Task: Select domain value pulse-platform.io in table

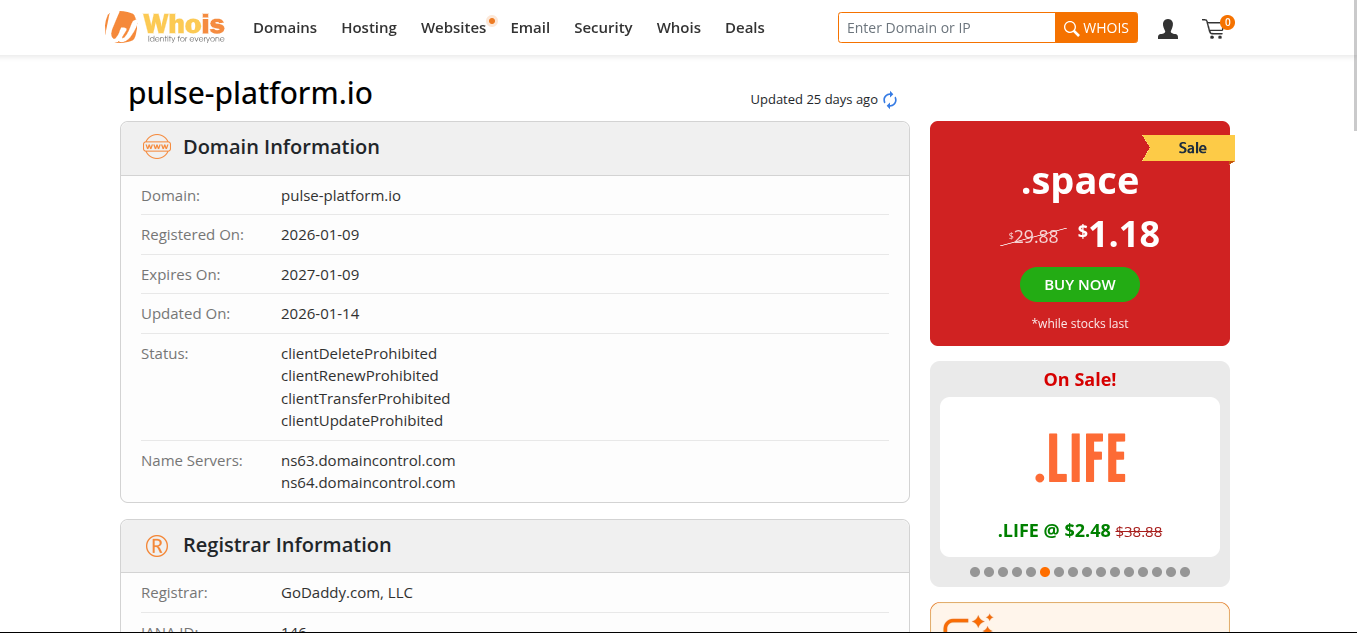Action: pos(341,196)
